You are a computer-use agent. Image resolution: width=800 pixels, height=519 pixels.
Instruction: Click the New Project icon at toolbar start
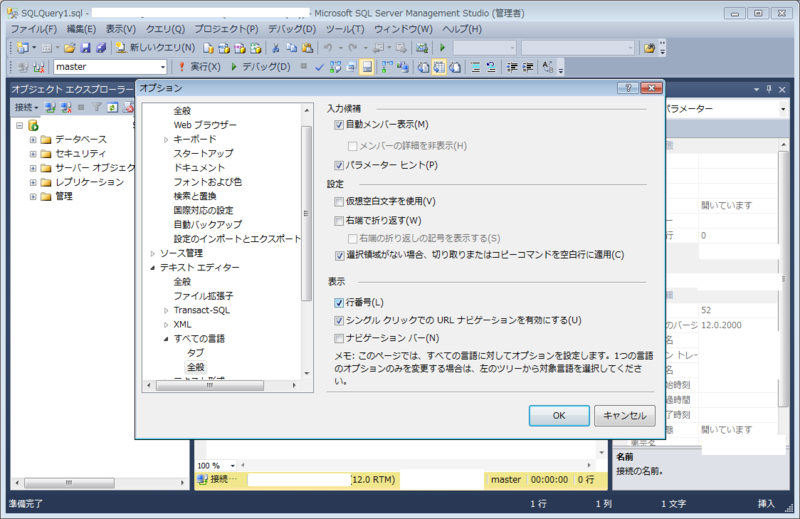[22, 48]
